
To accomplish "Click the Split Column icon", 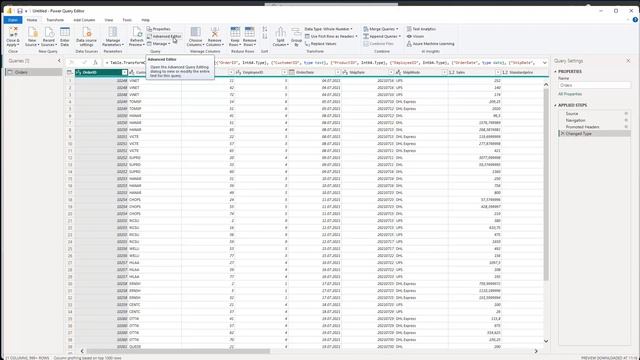I will (x=280, y=32).
